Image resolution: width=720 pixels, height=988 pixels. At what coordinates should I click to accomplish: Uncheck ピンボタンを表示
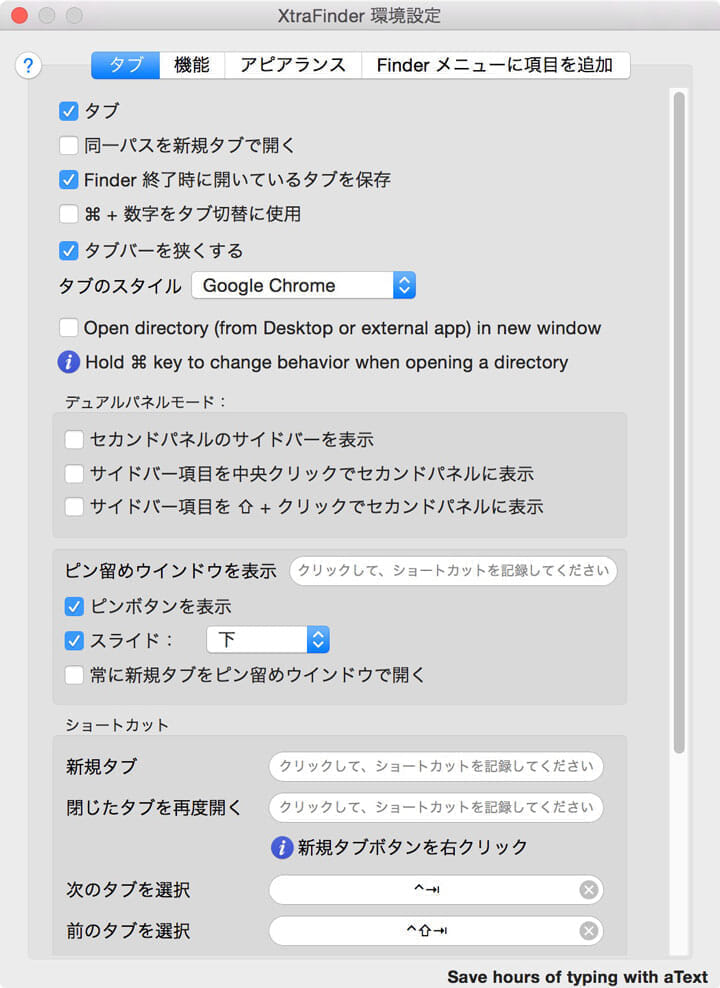click(x=73, y=606)
